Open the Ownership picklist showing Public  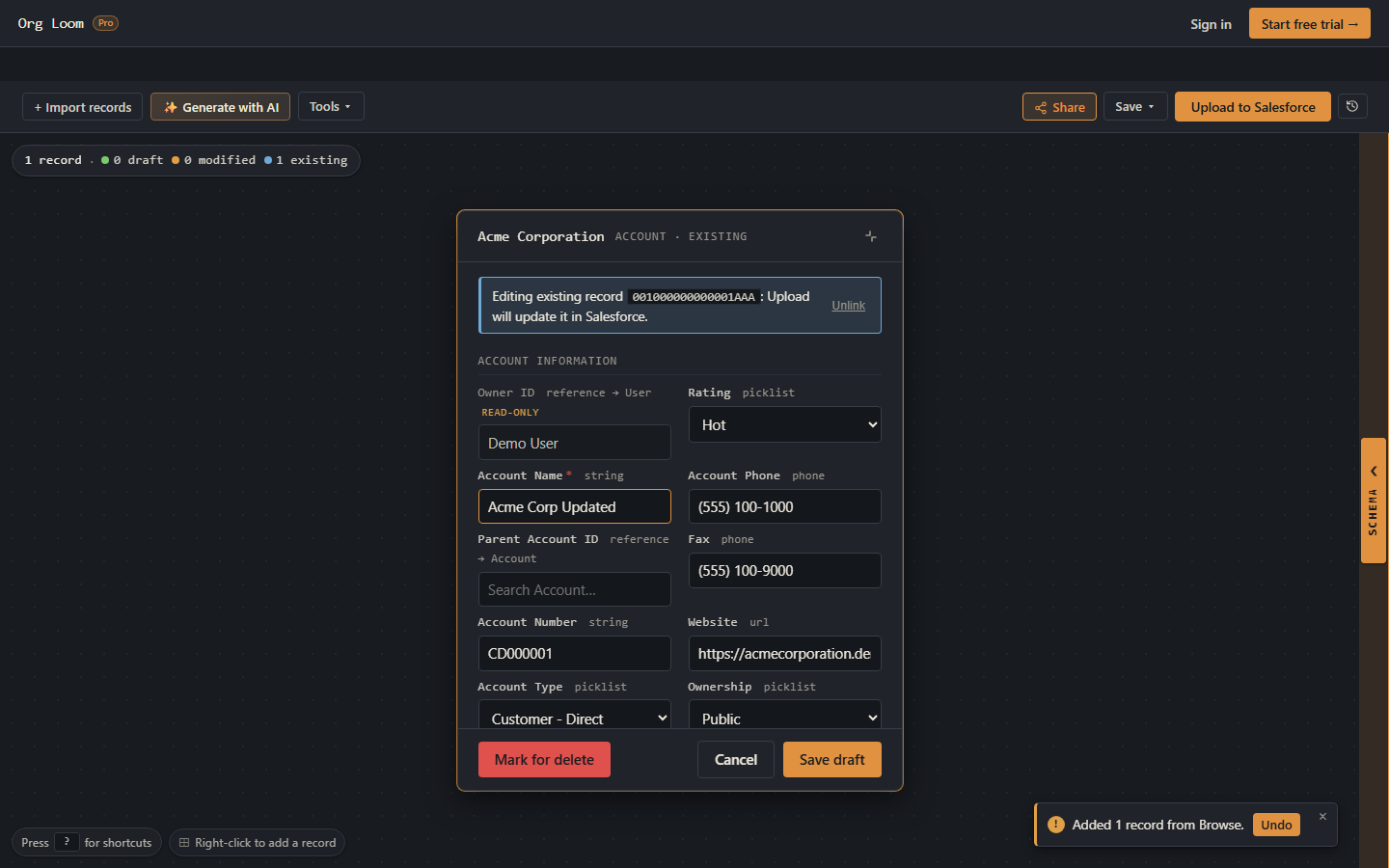[x=785, y=715]
